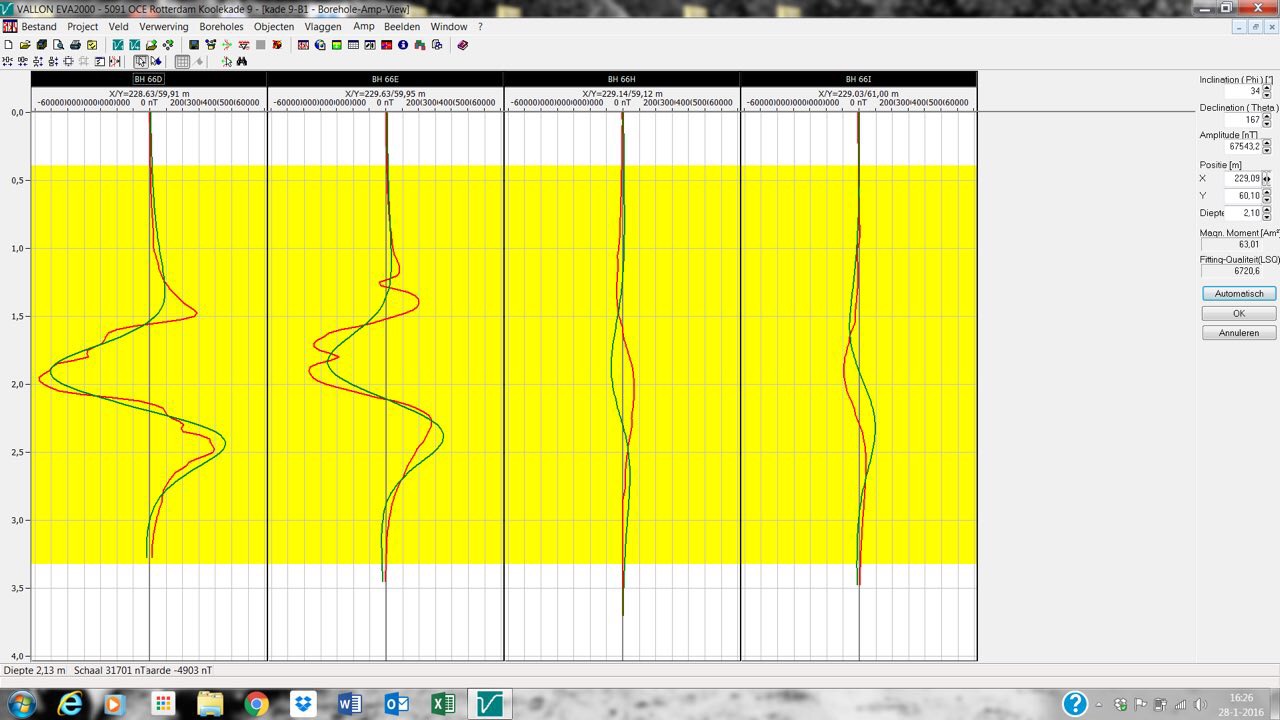Click the blue Info icon in toolbar
The height and width of the screenshot is (720, 1280).
point(403,45)
